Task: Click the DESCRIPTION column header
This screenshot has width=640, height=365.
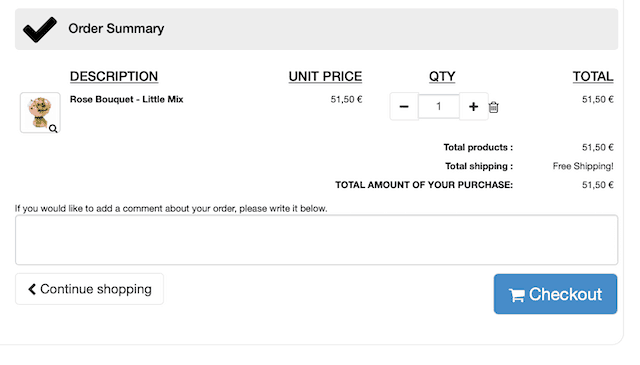Action: tap(114, 76)
